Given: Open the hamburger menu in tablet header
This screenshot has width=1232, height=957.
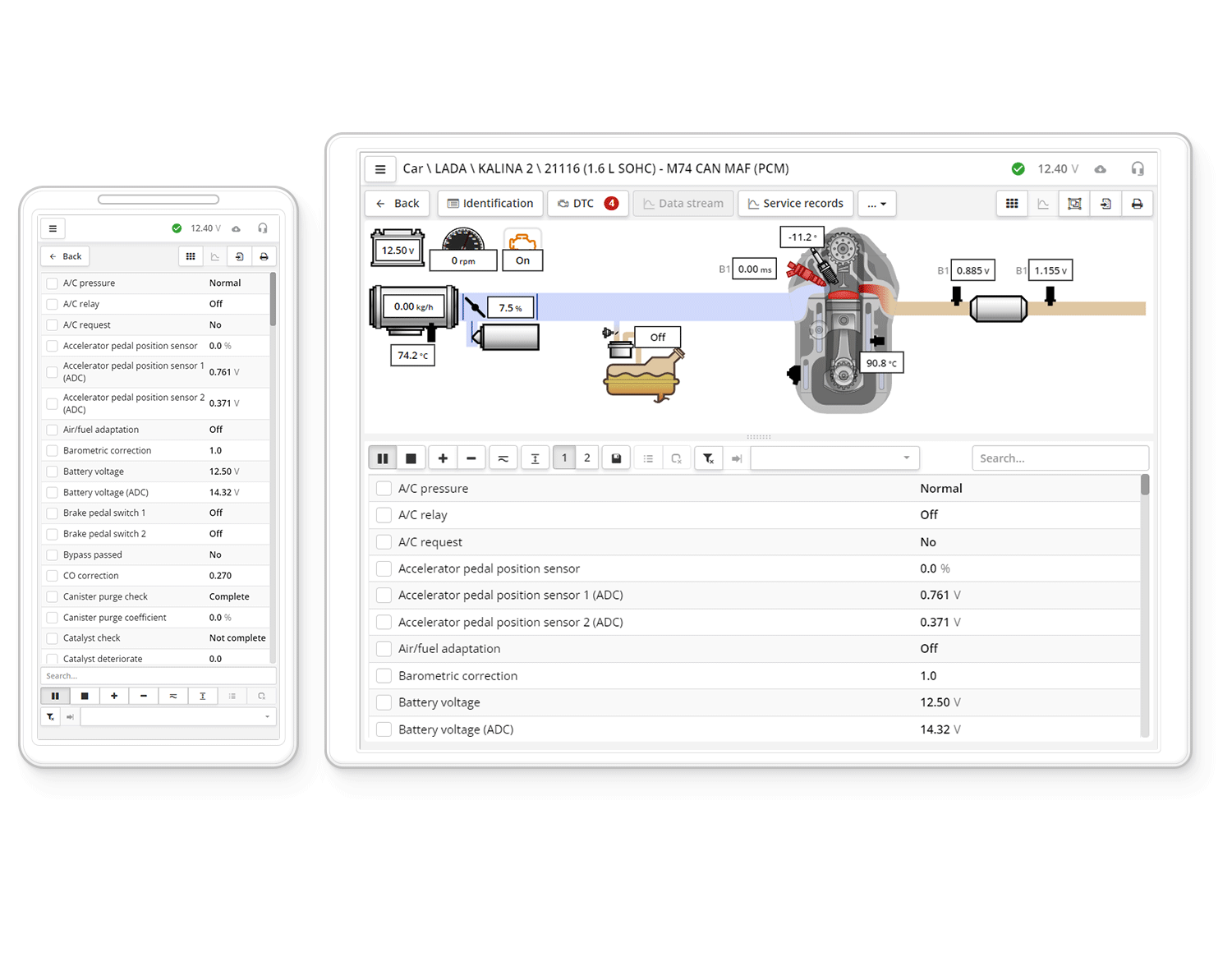Looking at the screenshot, I should (380, 169).
